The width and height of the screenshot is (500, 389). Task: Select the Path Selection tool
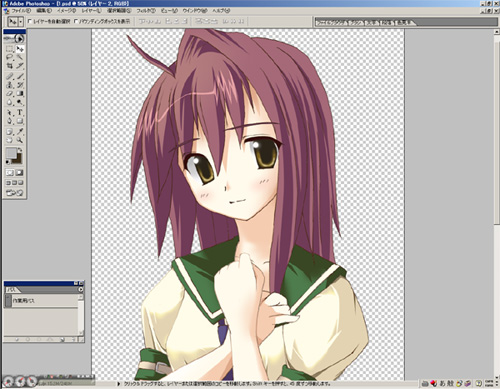(x=10, y=113)
